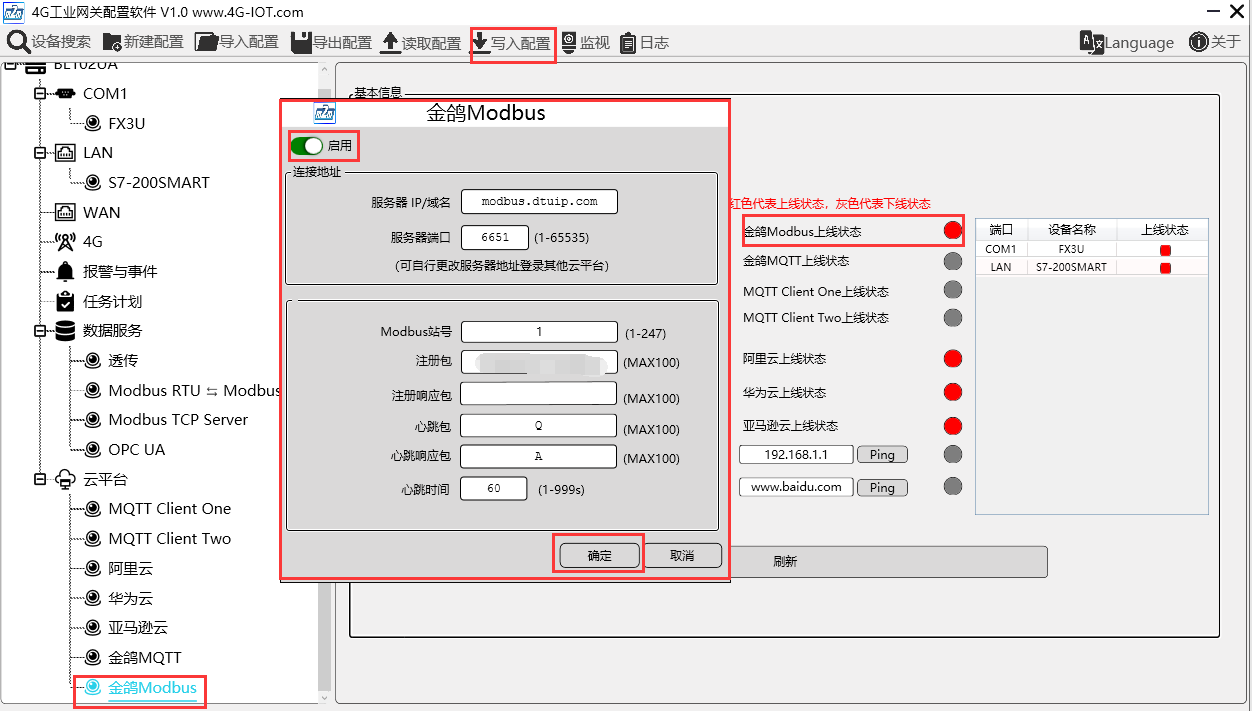Click the 导入配置 folder icon

click(207, 42)
